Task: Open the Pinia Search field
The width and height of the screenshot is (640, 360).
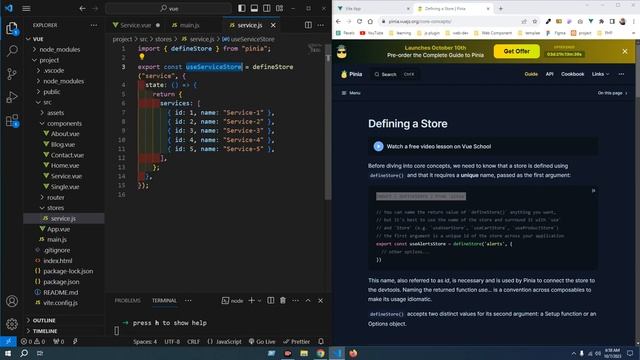Action: coord(395,74)
